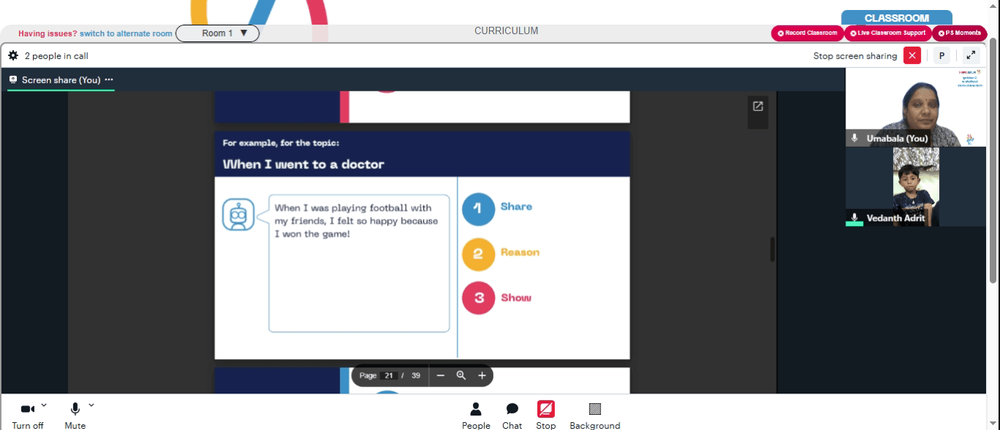Viewport: 1000px width, 430px height.
Task: Click Umabala (You) video tile
Action: 915,107
